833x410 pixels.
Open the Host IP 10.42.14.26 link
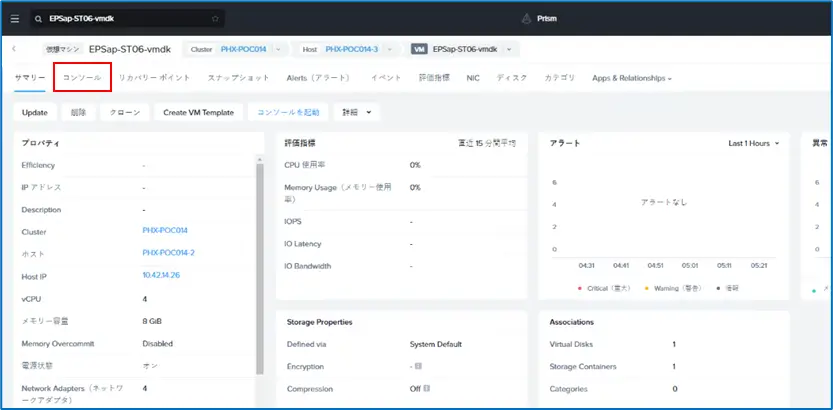pyautogui.click(x=161, y=275)
